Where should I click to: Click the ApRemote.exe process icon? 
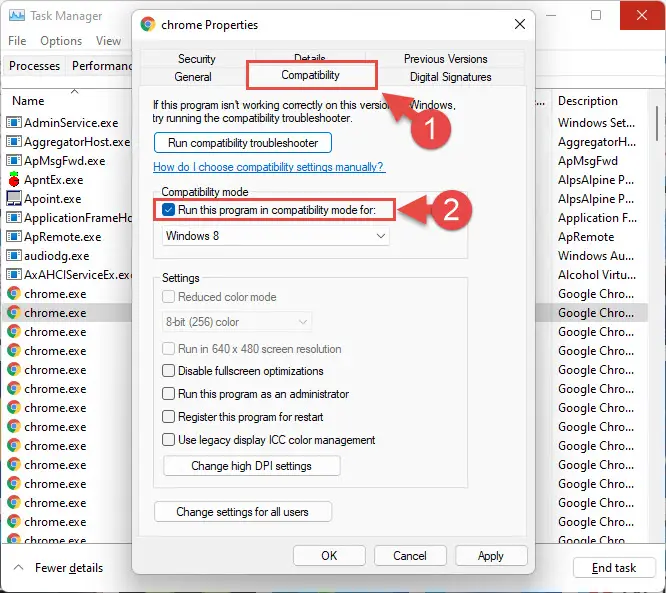point(14,236)
